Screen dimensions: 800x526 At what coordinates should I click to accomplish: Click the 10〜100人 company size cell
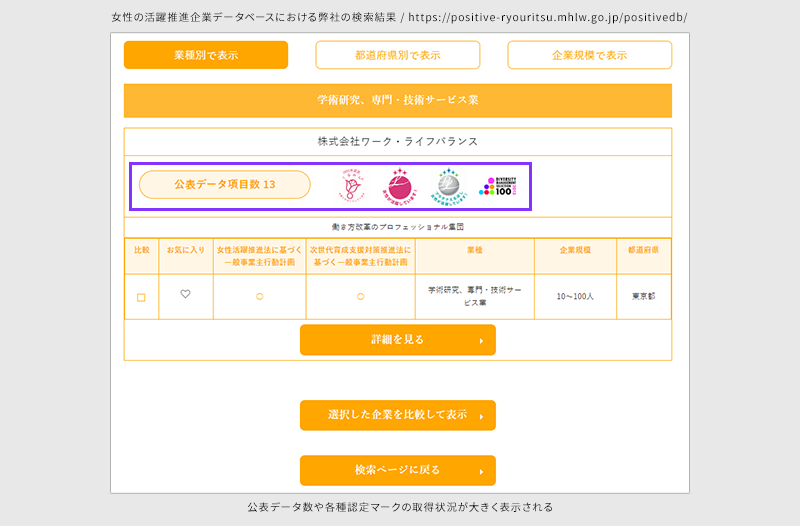click(575, 296)
